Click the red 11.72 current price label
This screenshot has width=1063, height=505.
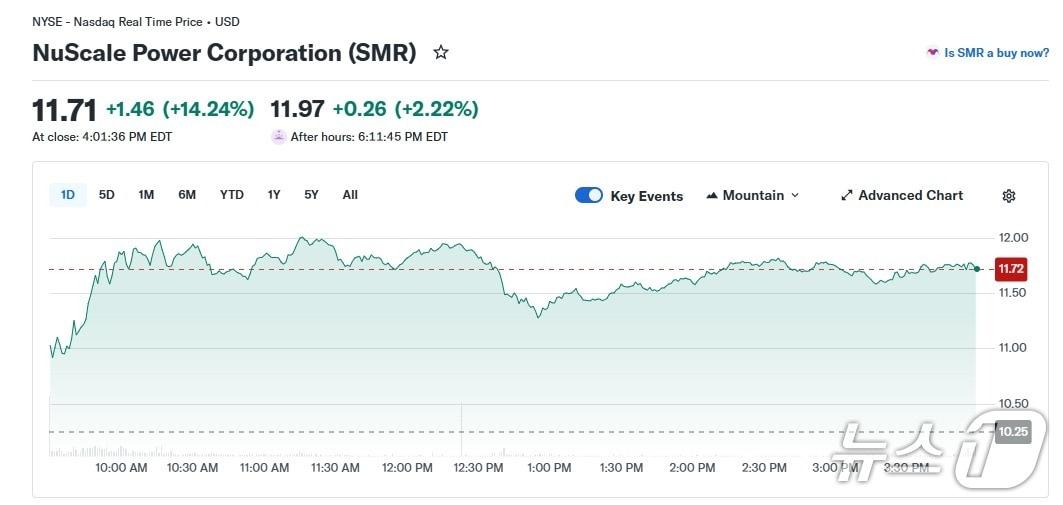pyautogui.click(x=1012, y=269)
